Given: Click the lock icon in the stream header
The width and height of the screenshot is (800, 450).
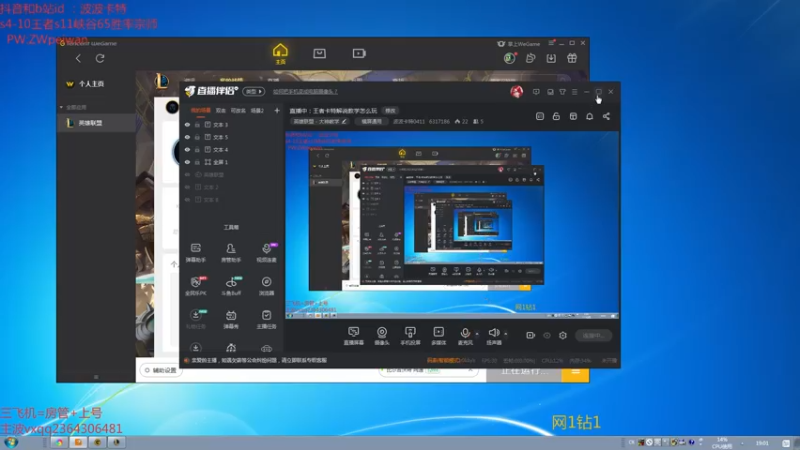Looking at the screenshot, I should 556,116.
